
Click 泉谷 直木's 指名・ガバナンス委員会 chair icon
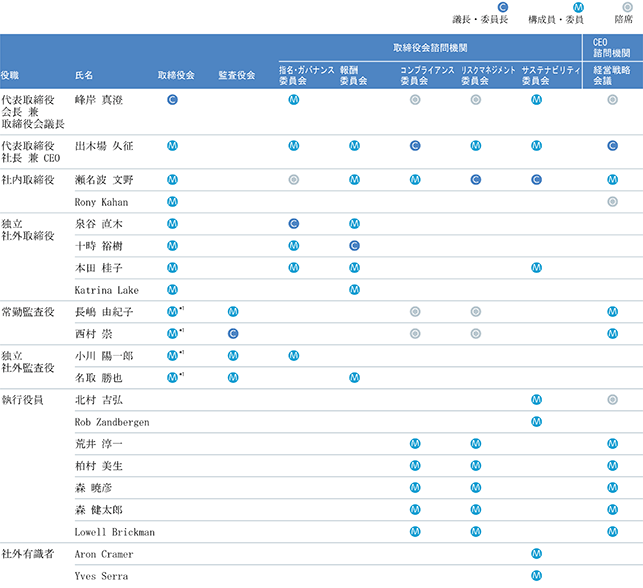point(294,223)
